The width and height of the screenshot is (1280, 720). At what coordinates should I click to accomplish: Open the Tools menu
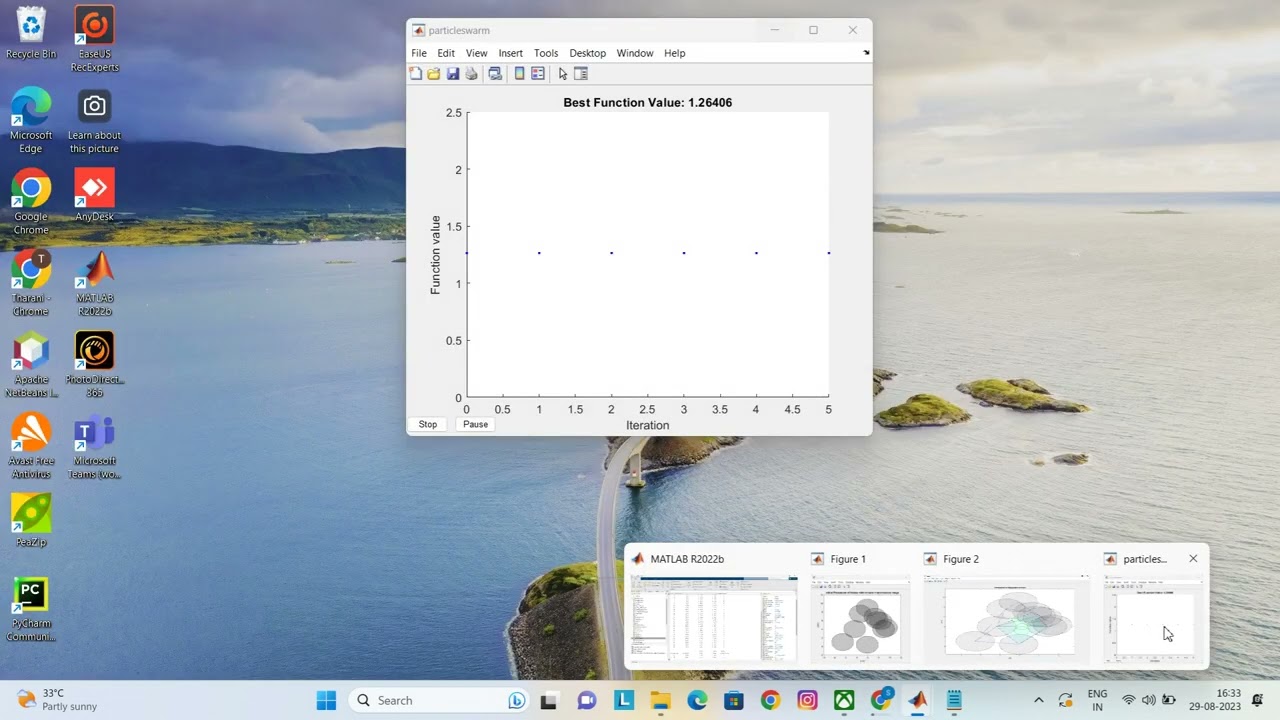click(546, 53)
